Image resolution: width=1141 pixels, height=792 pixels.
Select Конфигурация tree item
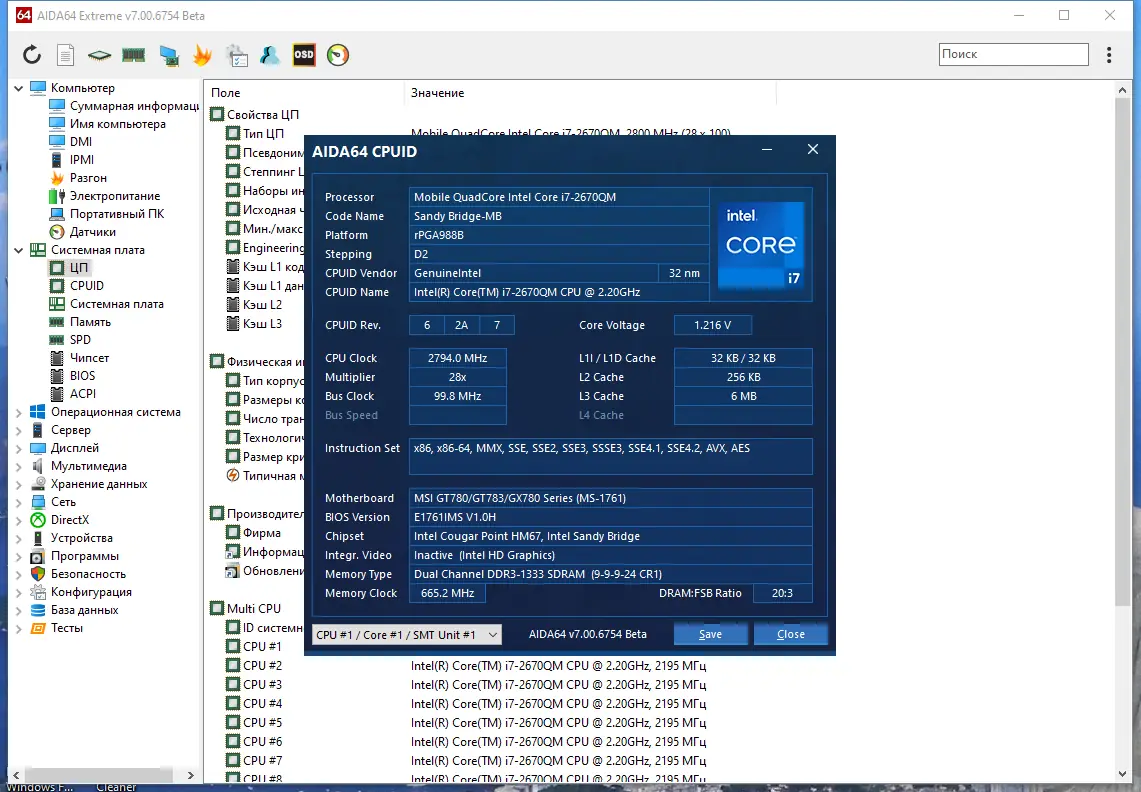coord(82,593)
